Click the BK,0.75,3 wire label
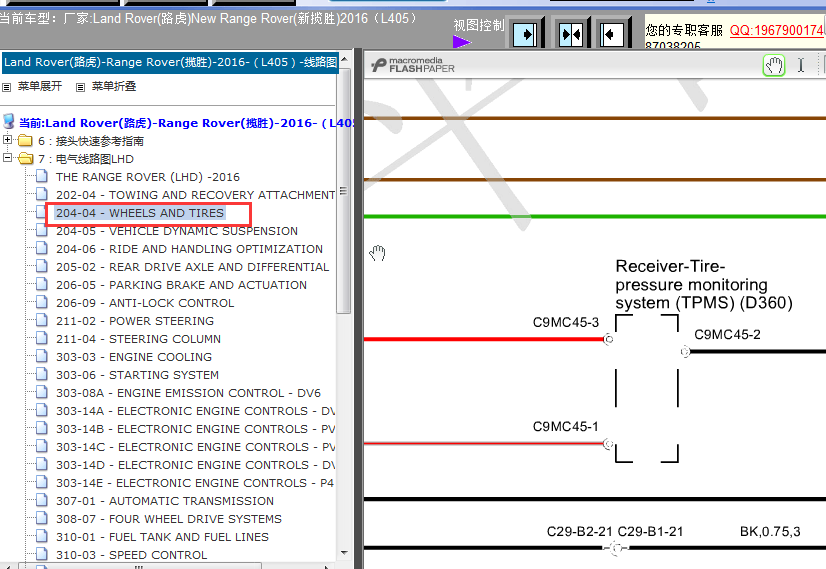The width and height of the screenshot is (826, 569). (770, 531)
